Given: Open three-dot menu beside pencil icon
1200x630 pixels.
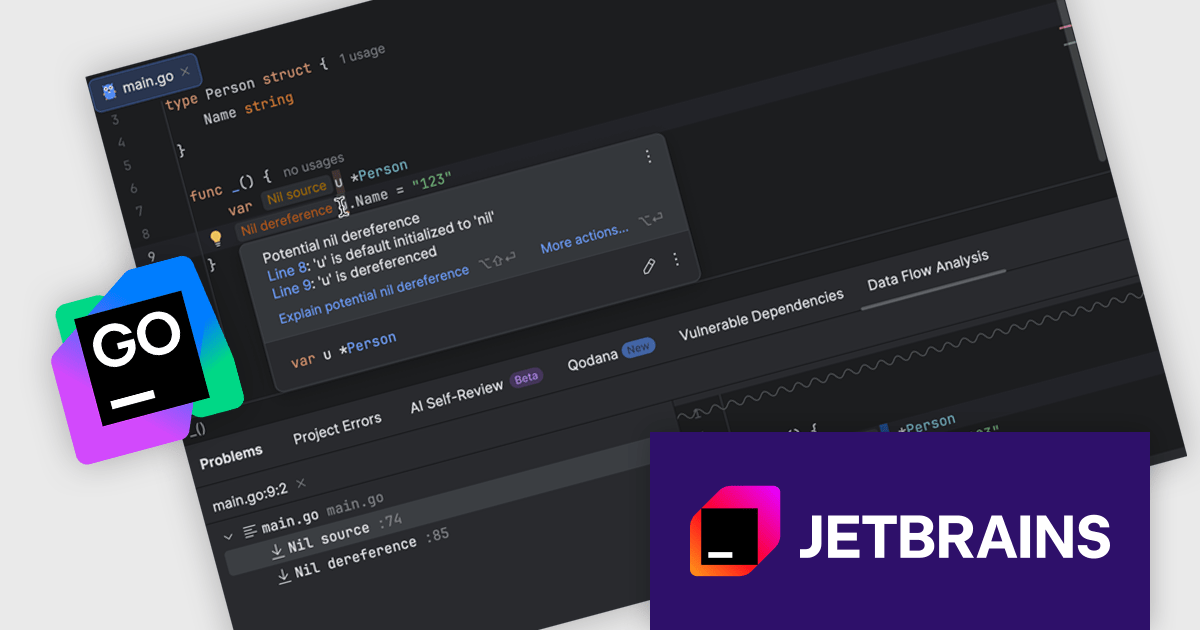Looking at the screenshot, I should click(675, 259).
